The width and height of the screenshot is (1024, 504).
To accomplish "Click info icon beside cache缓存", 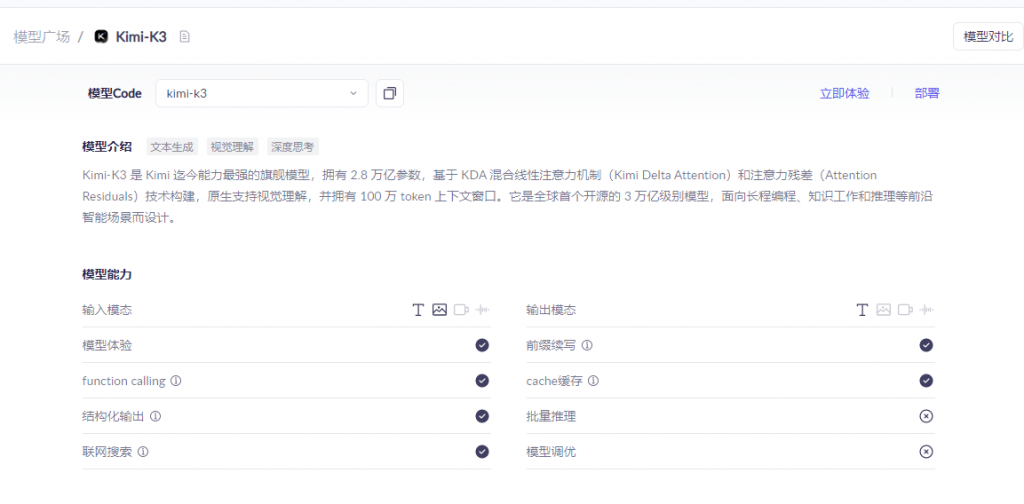I will click(594, 381).
